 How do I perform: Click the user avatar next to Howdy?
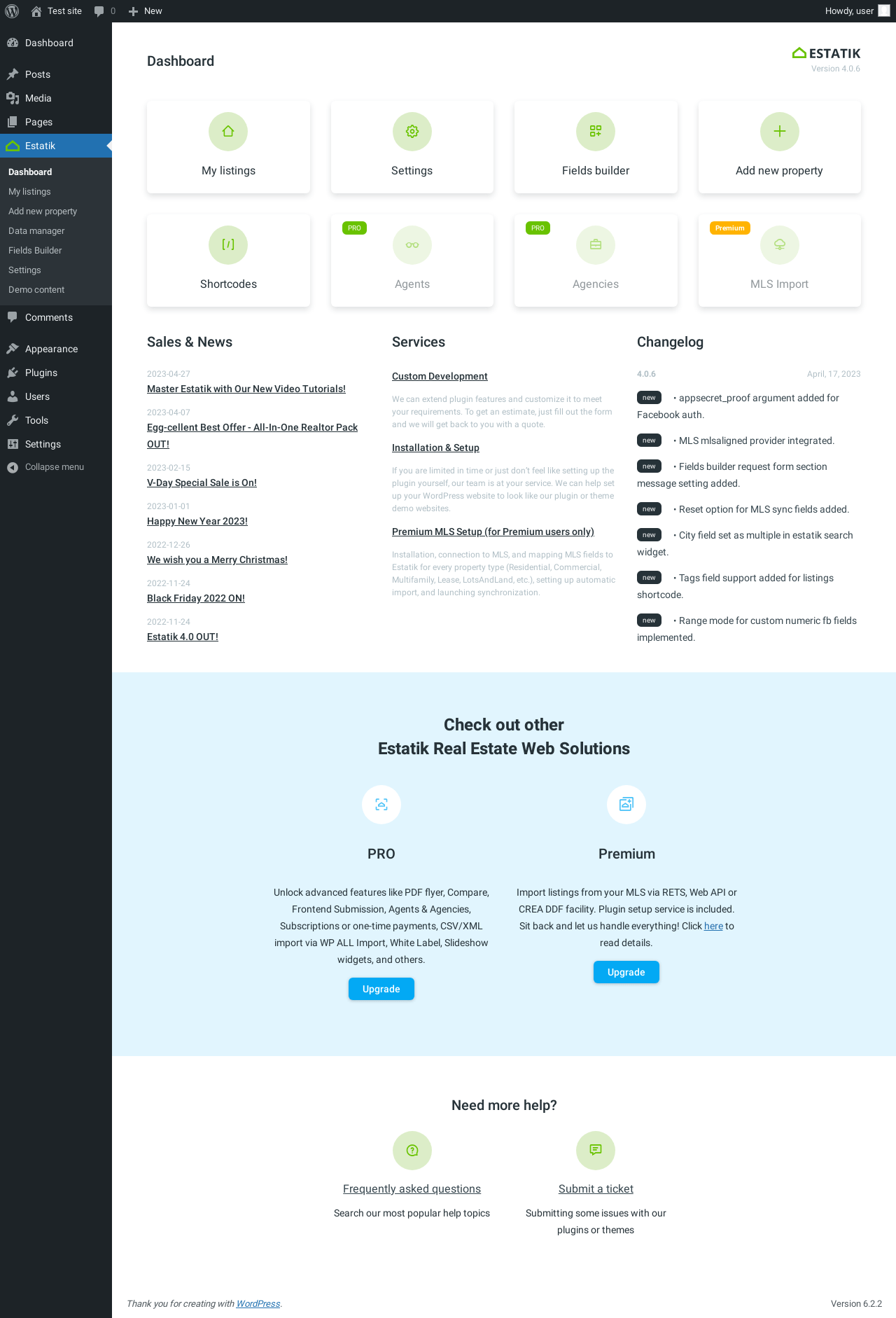click(884, 11)
